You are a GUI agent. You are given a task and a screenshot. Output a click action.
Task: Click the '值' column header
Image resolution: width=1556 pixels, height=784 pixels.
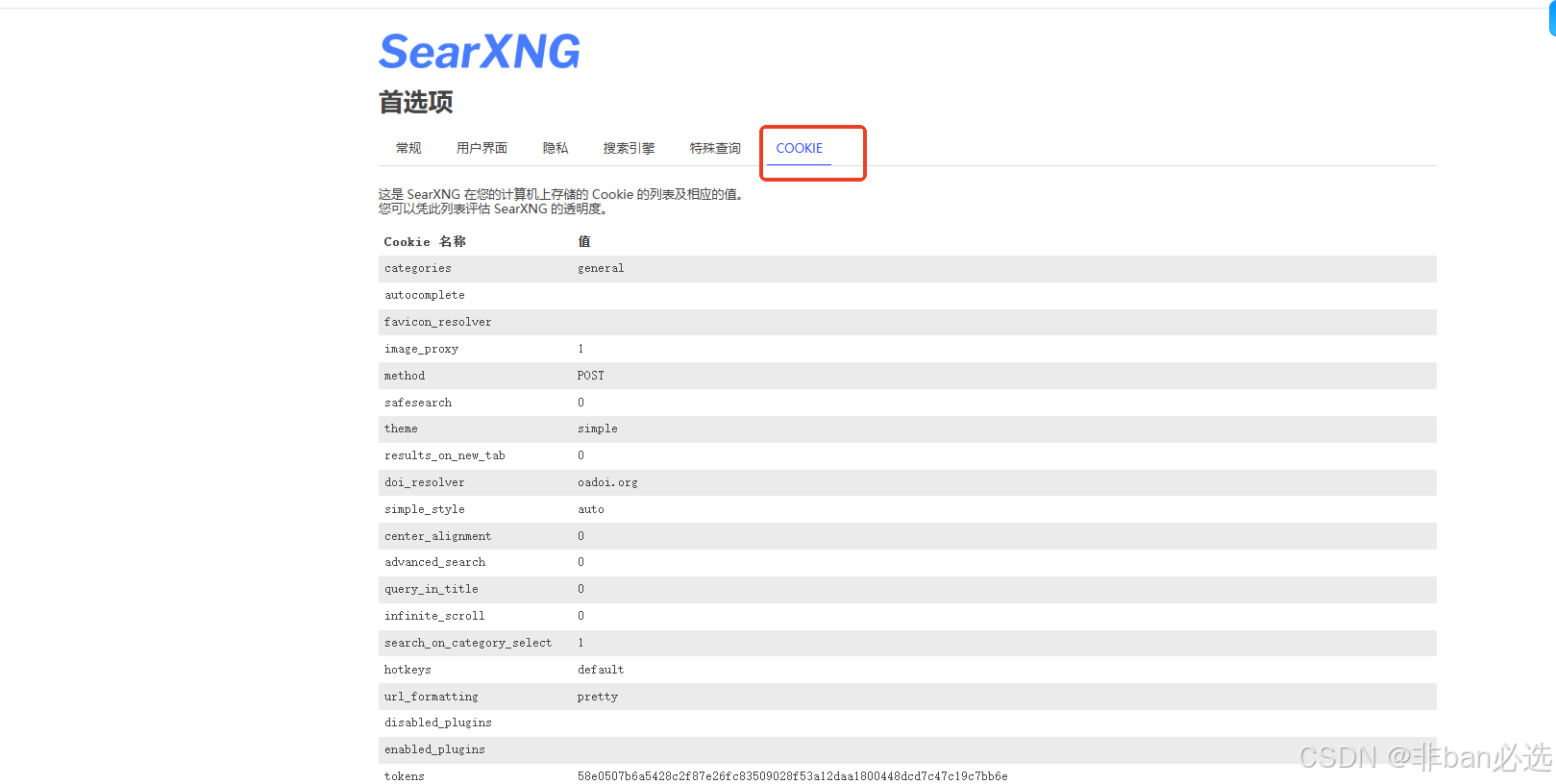pyautogui.click(x=584, y=242)
